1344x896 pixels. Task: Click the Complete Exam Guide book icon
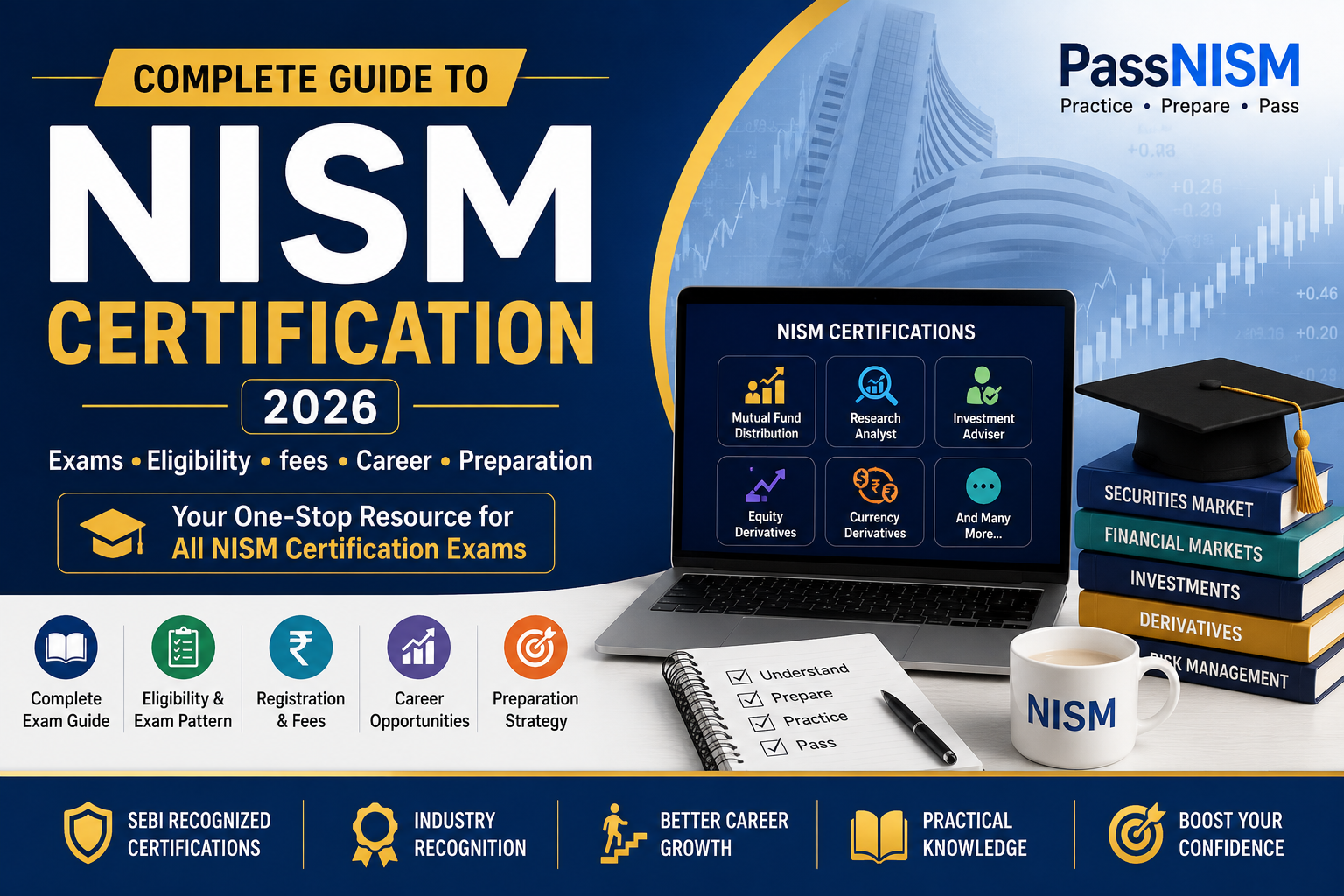click(x=66, y=647)
